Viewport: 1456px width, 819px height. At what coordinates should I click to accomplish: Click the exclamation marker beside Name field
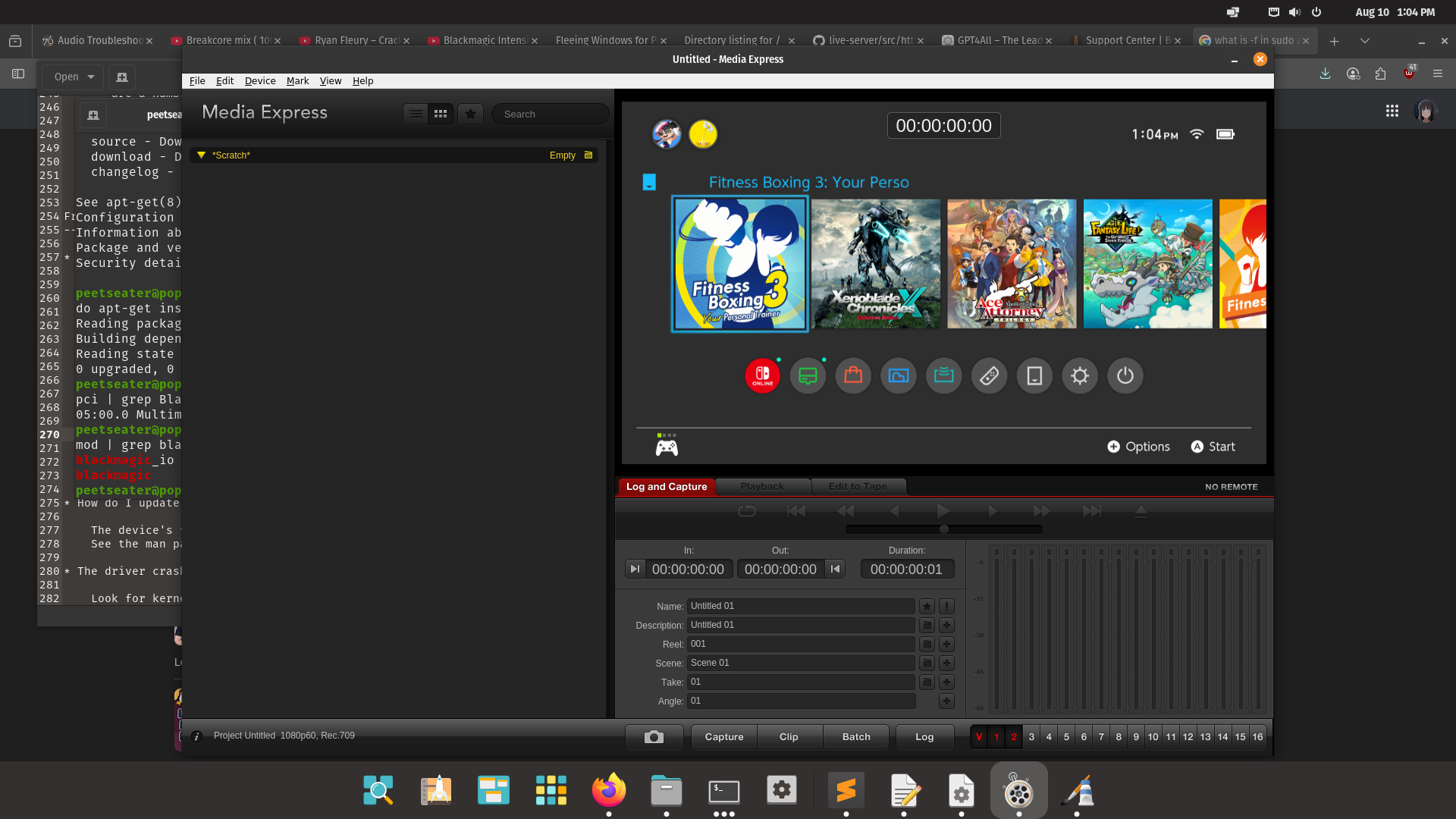pyautogui.click(x=946, y=606)
